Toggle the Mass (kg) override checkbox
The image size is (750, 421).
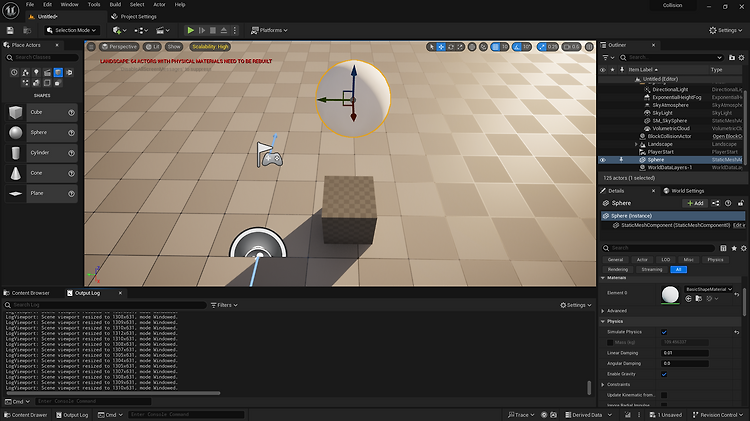(610, 343)
